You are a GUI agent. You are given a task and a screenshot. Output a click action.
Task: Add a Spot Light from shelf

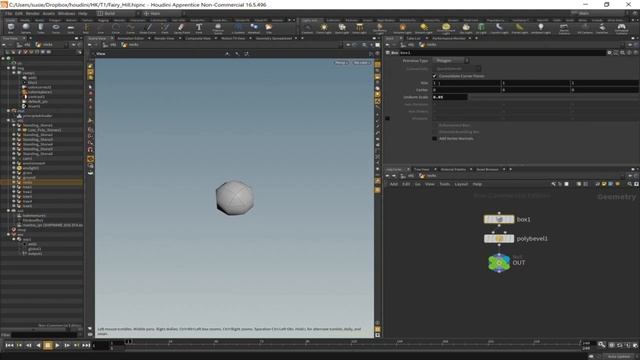click(x=342, y=29)
